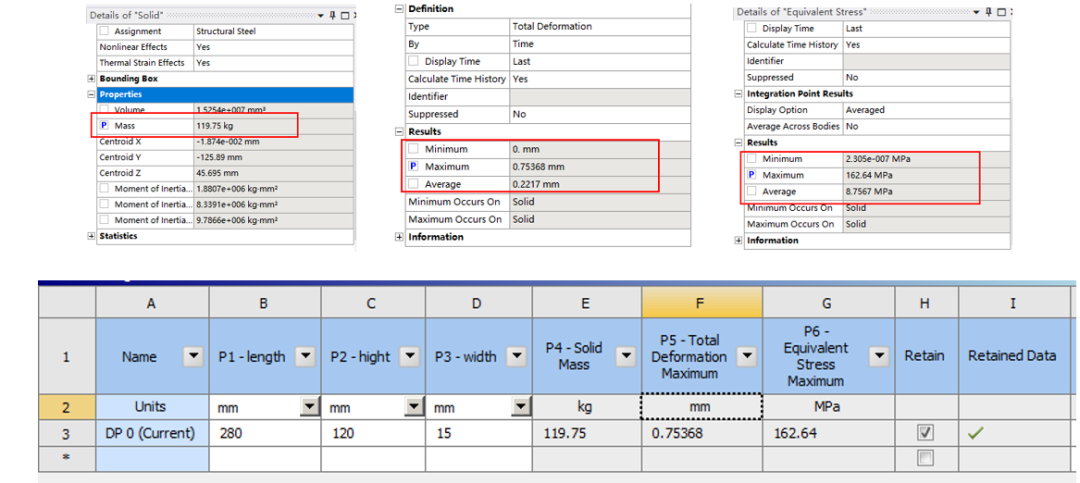Image resolution: width=1080 pixels, height=483 pixels.
Task: Expand Information in Equivalent Stress details
Action: [x=738, y=240]
